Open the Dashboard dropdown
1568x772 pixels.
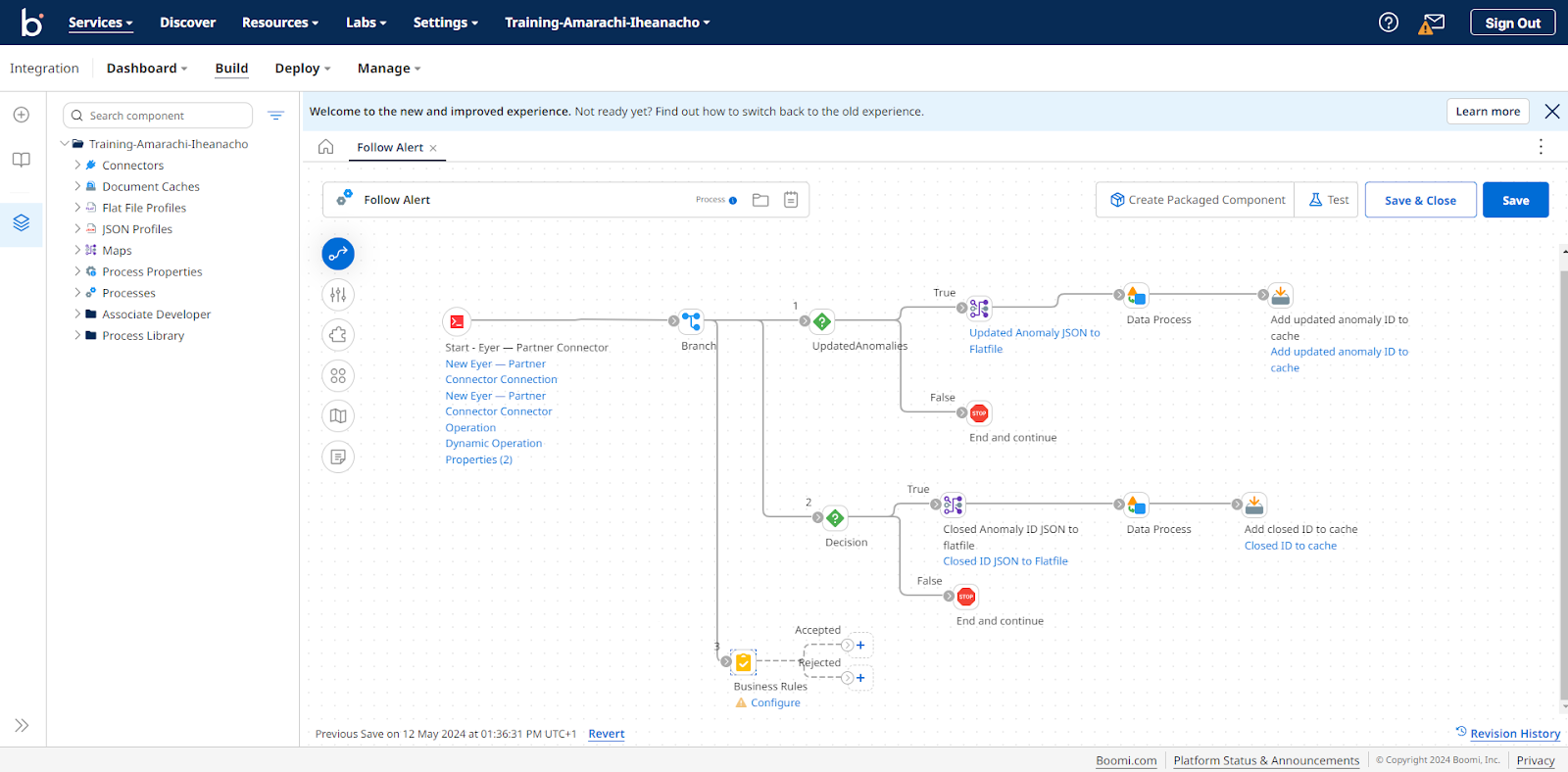tap(147, 69)
